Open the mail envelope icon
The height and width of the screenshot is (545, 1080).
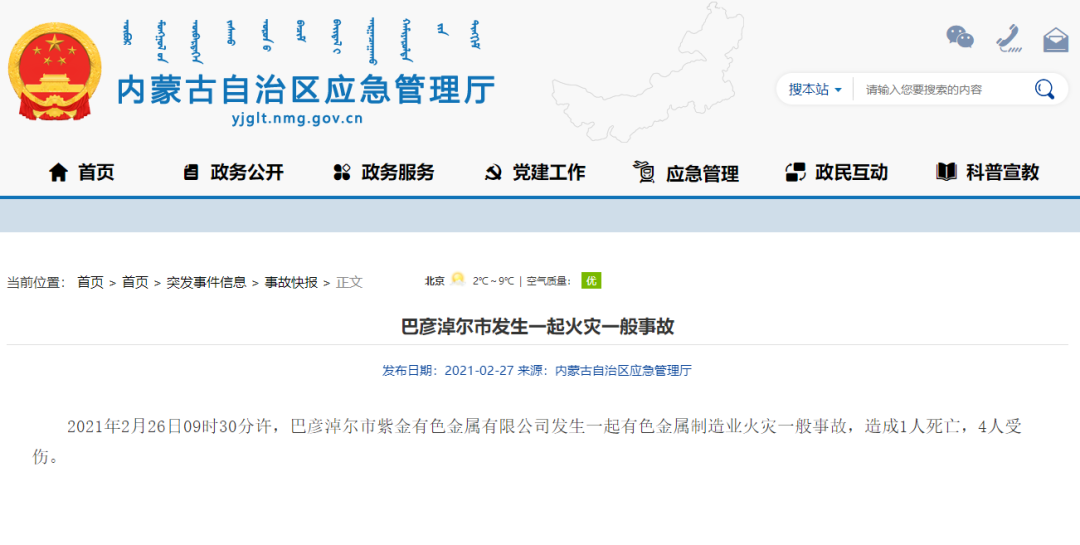1055,39
